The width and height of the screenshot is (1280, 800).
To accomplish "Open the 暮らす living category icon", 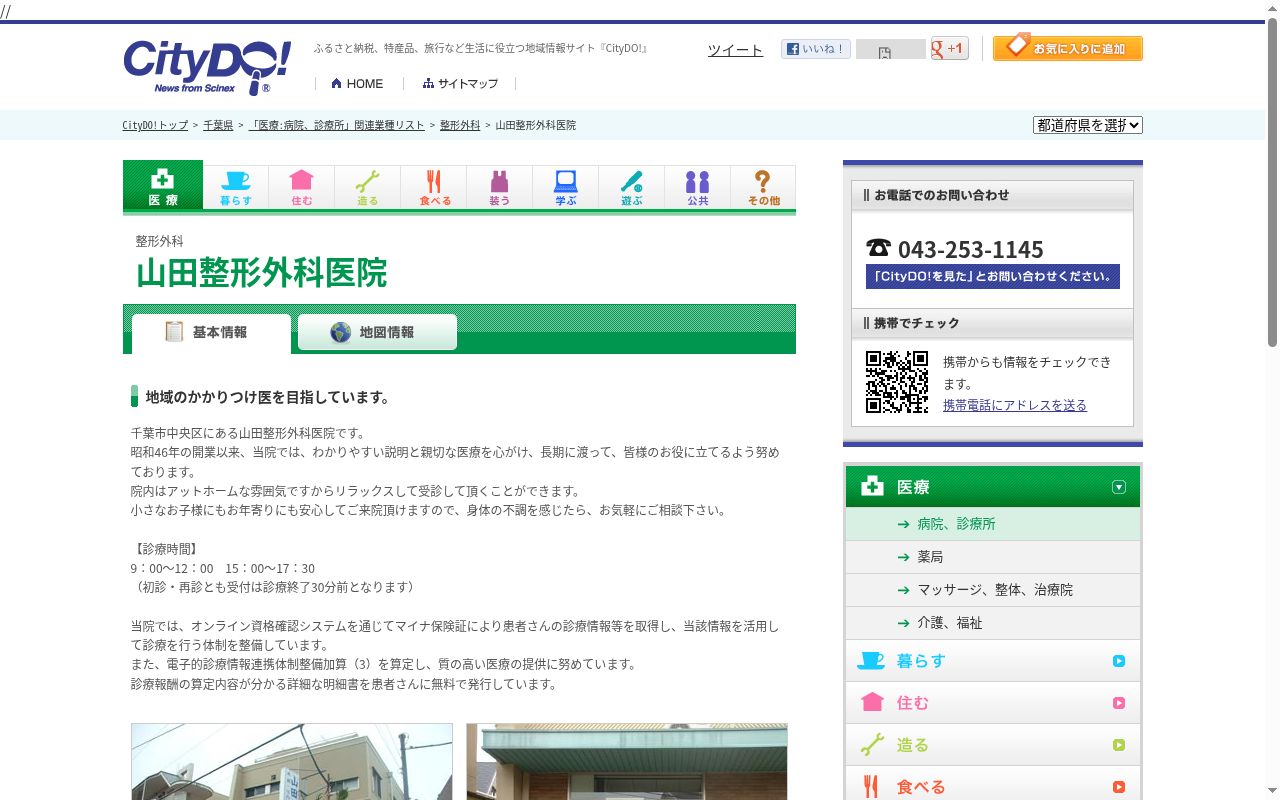I will 236,187.
